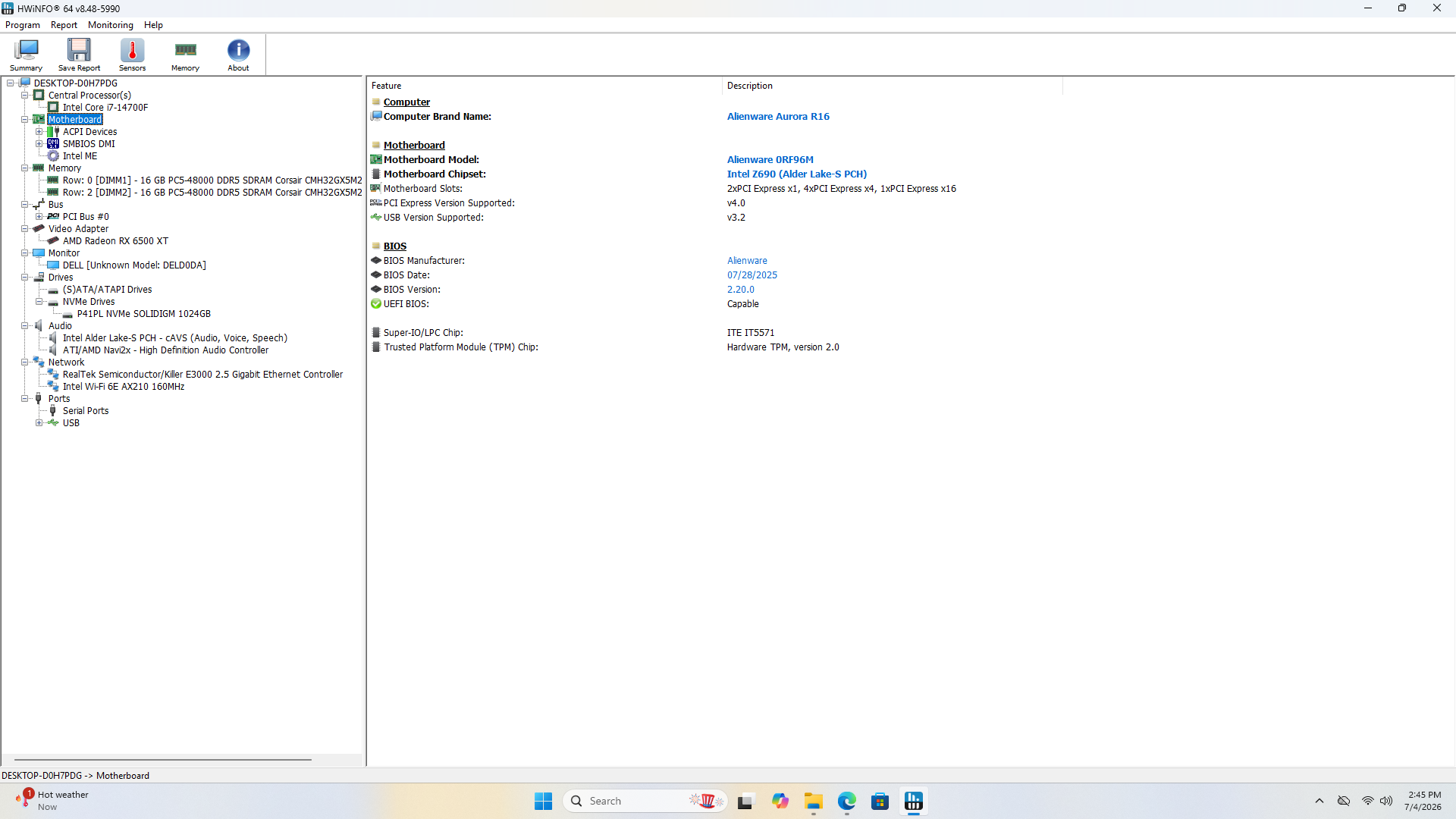Open the Report menu
This screenshot has height=819, width=1456.
[64, 25]
